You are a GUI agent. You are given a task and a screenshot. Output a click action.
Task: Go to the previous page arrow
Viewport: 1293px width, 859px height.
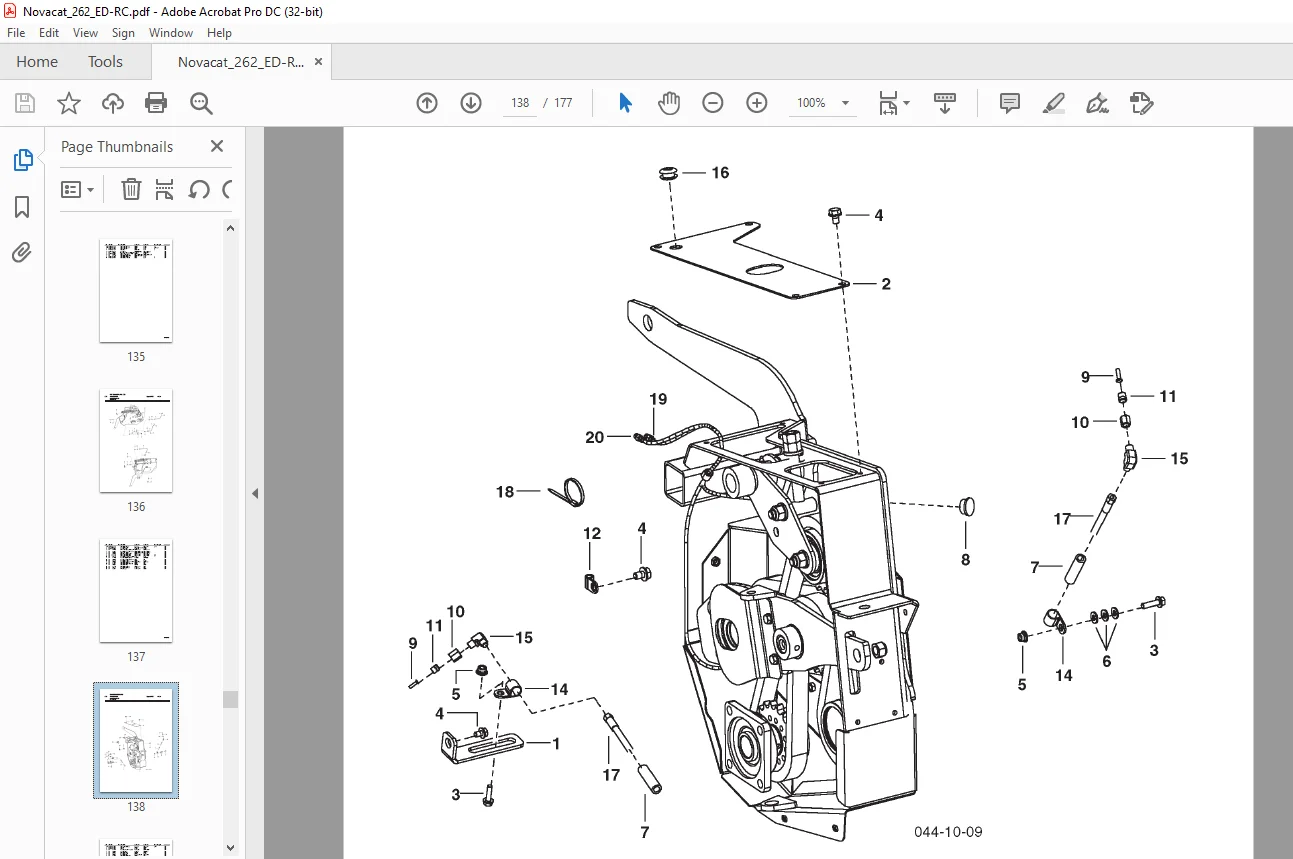pyautogui.click(x=427, y=103)
